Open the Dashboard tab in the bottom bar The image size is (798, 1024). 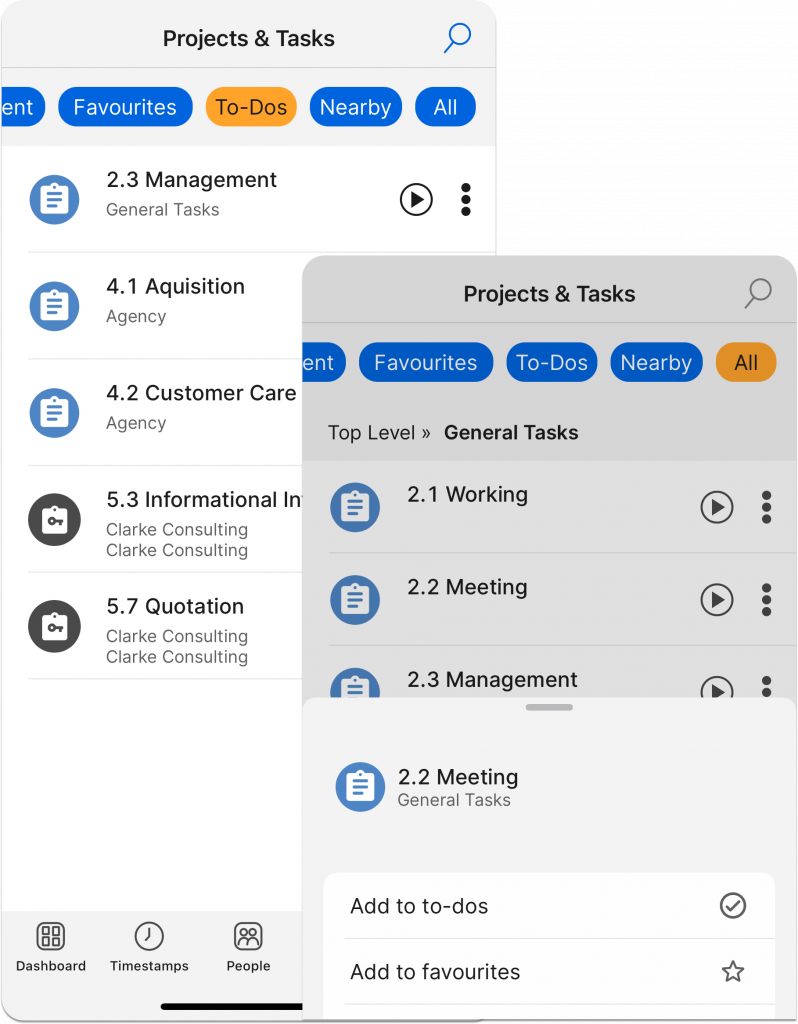(51, 946)
